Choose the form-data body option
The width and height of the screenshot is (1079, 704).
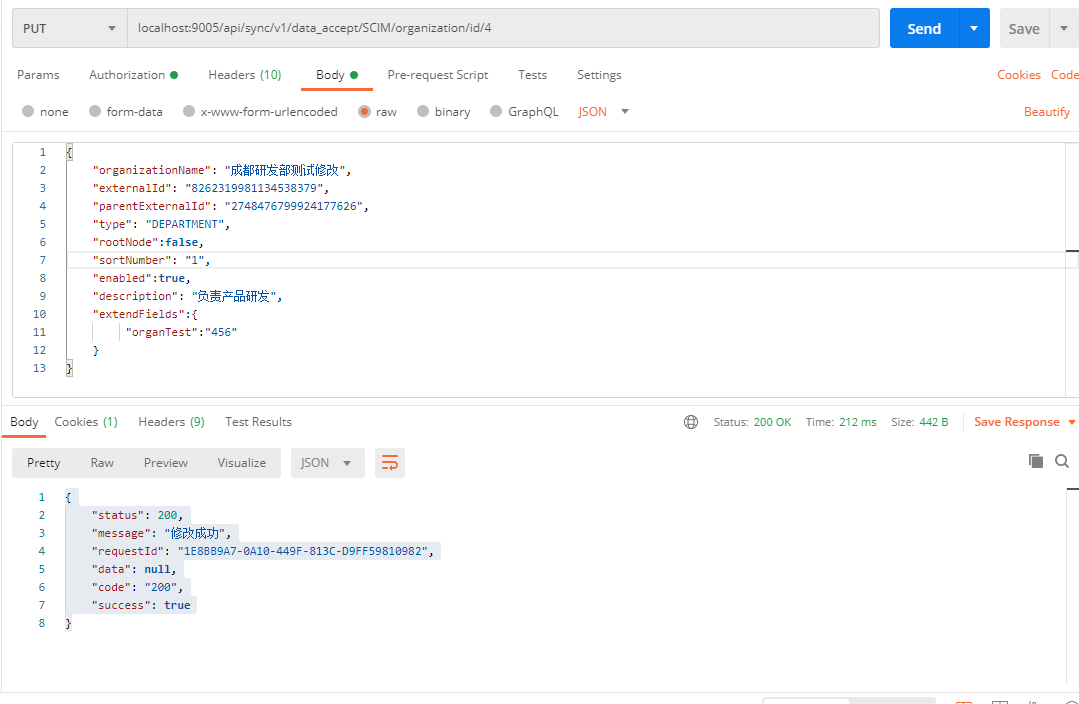pyautogui.click(x=96, y=112)
